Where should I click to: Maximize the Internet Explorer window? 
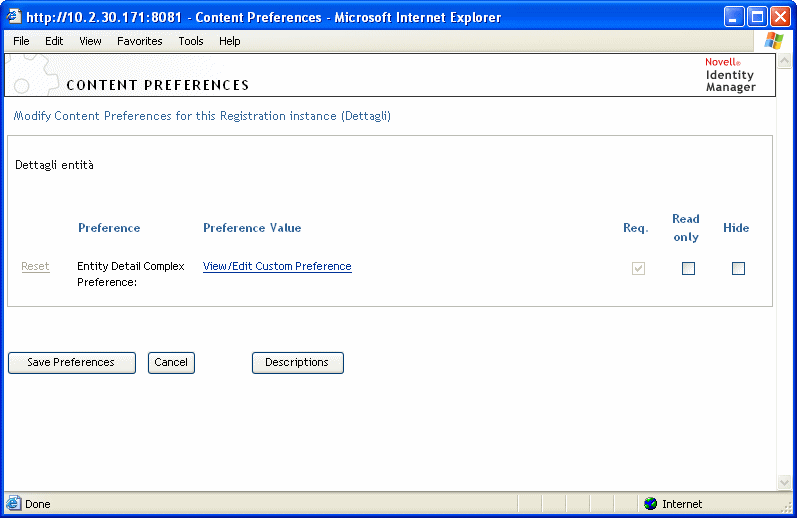(x=756, y=17)
